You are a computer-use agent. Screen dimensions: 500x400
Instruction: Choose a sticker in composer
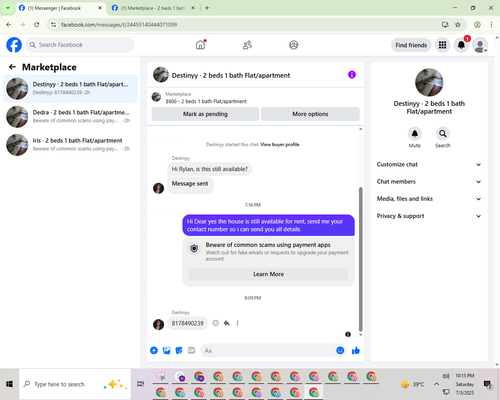[x=179, y=350]
